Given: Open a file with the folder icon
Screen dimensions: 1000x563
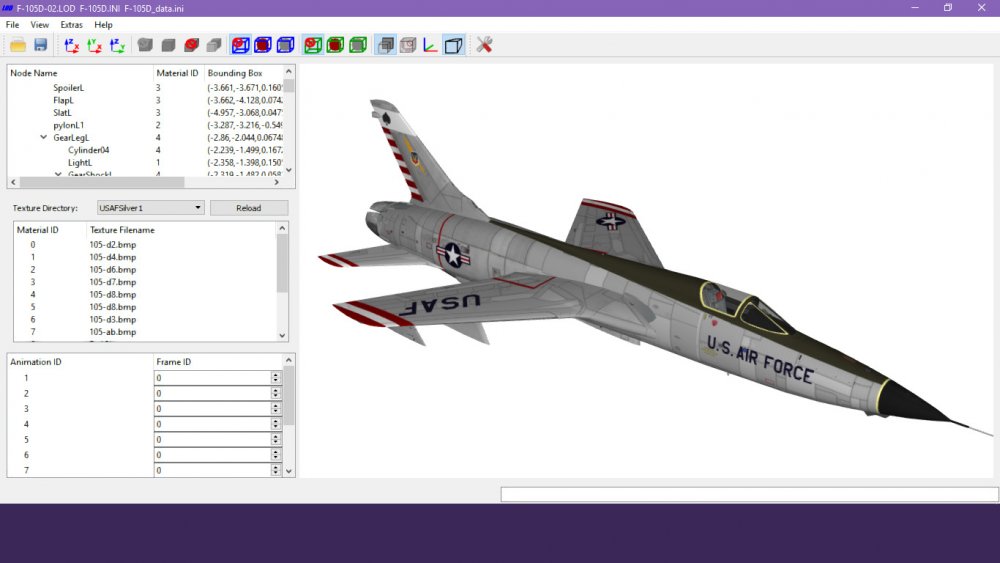Looking at the screenshot, I should (18, 45).
